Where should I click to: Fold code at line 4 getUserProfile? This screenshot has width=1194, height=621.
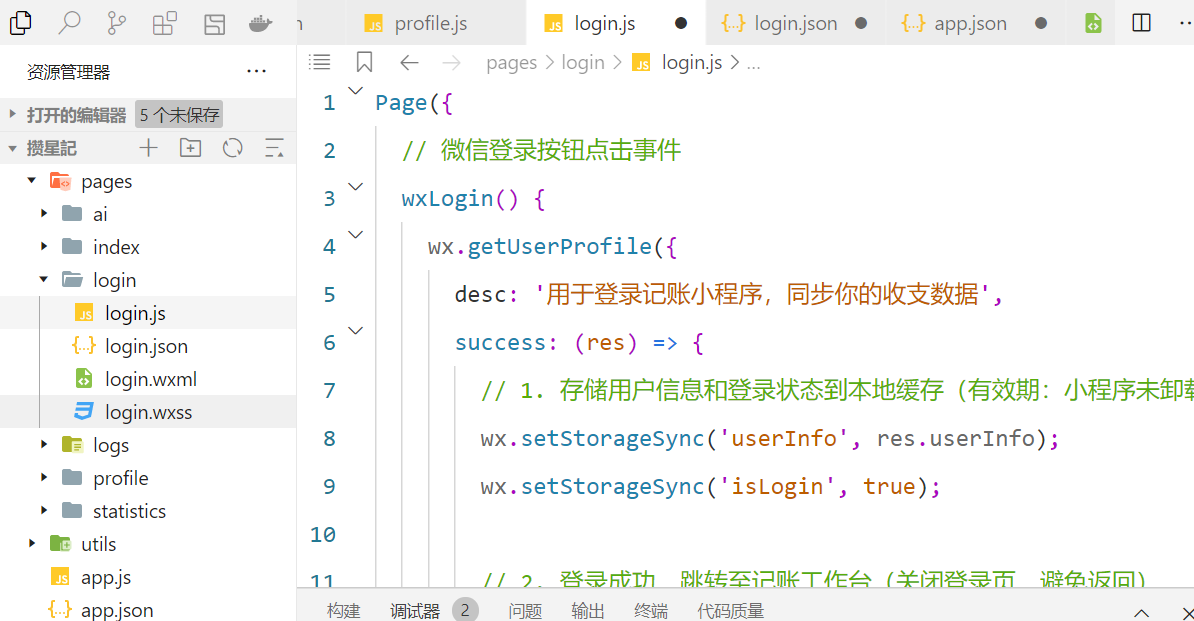click(356, 234)
